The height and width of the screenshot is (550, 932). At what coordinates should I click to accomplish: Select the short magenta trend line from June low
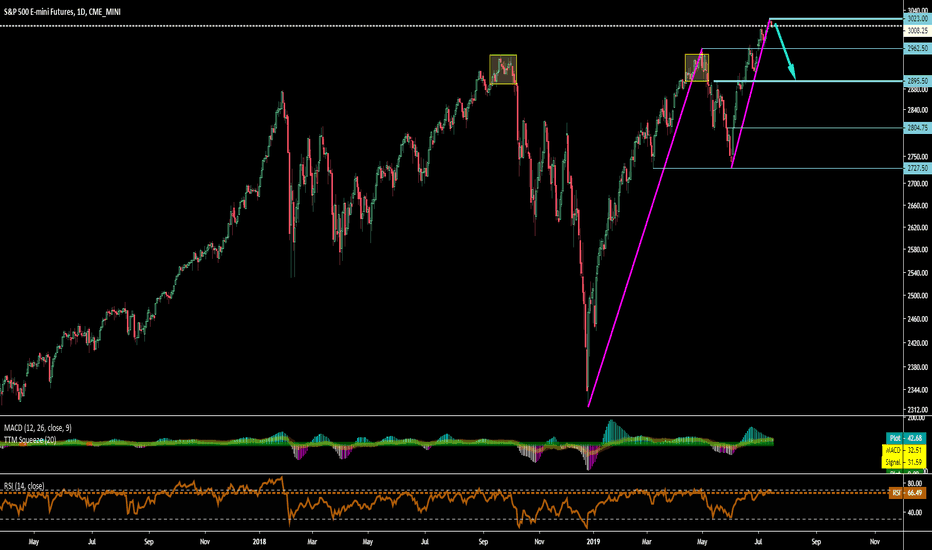coord(751,94)
